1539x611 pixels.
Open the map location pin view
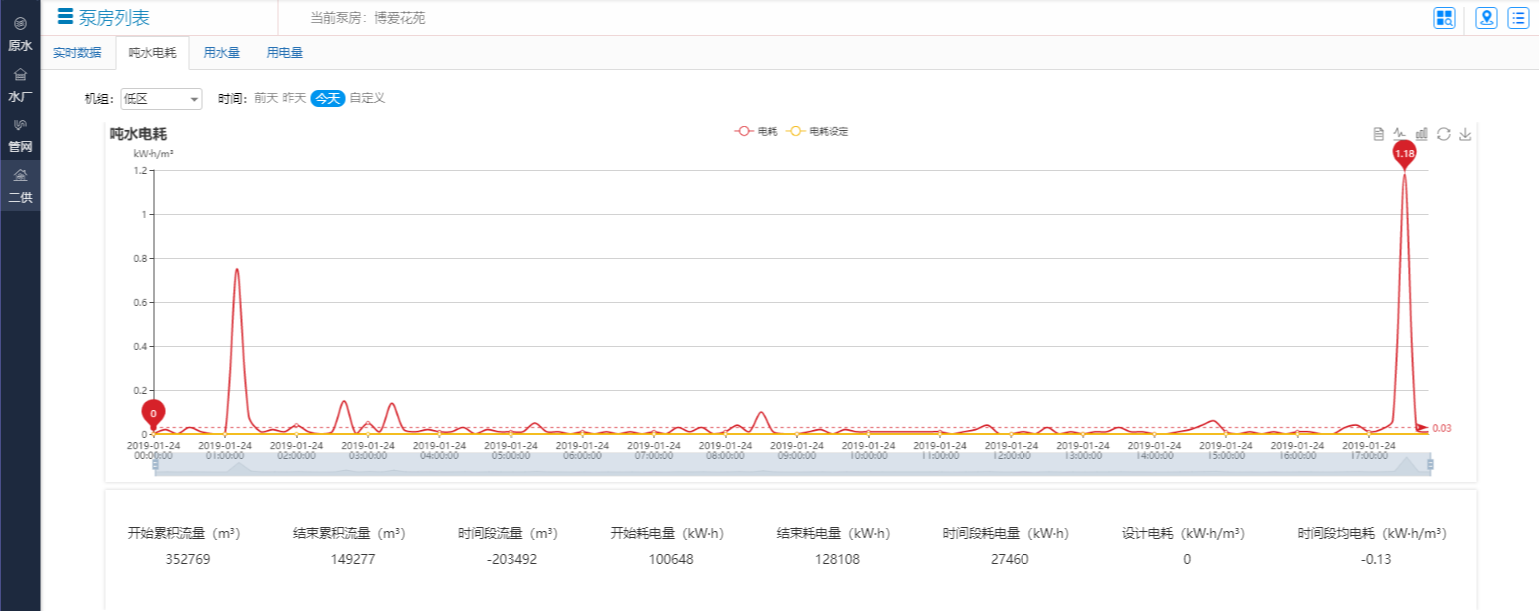pos(1486,18)
